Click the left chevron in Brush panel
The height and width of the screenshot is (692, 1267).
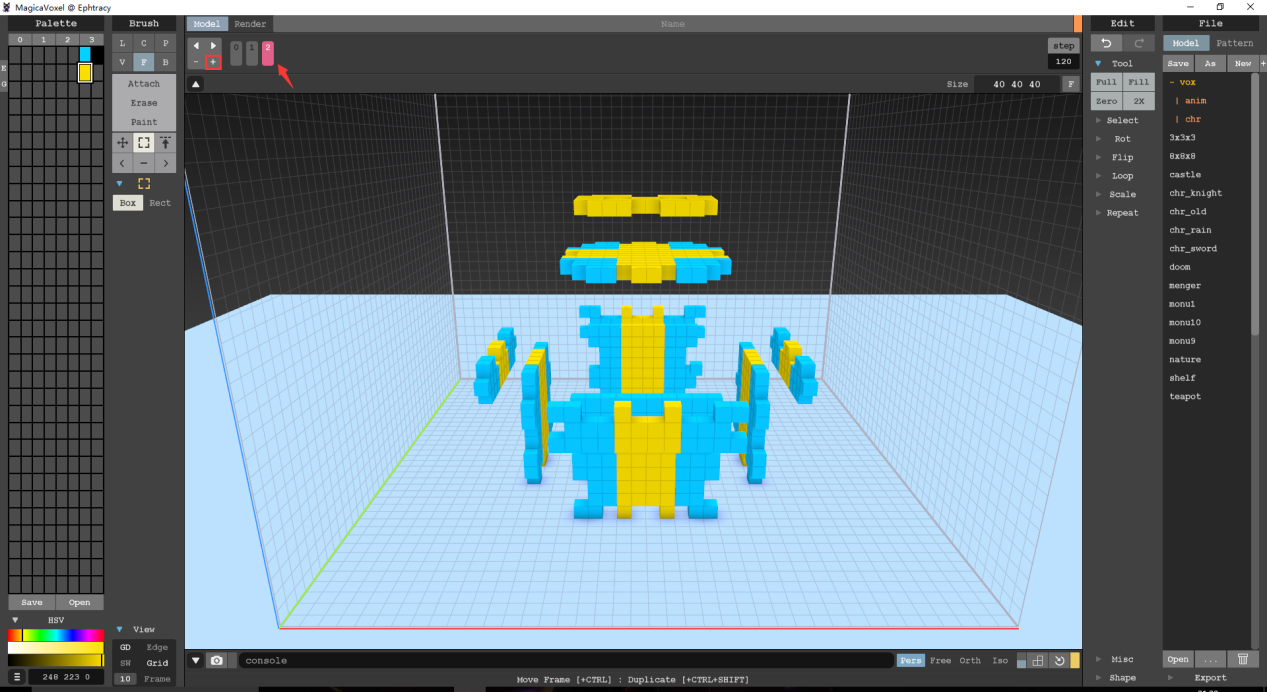coord(122,163)
